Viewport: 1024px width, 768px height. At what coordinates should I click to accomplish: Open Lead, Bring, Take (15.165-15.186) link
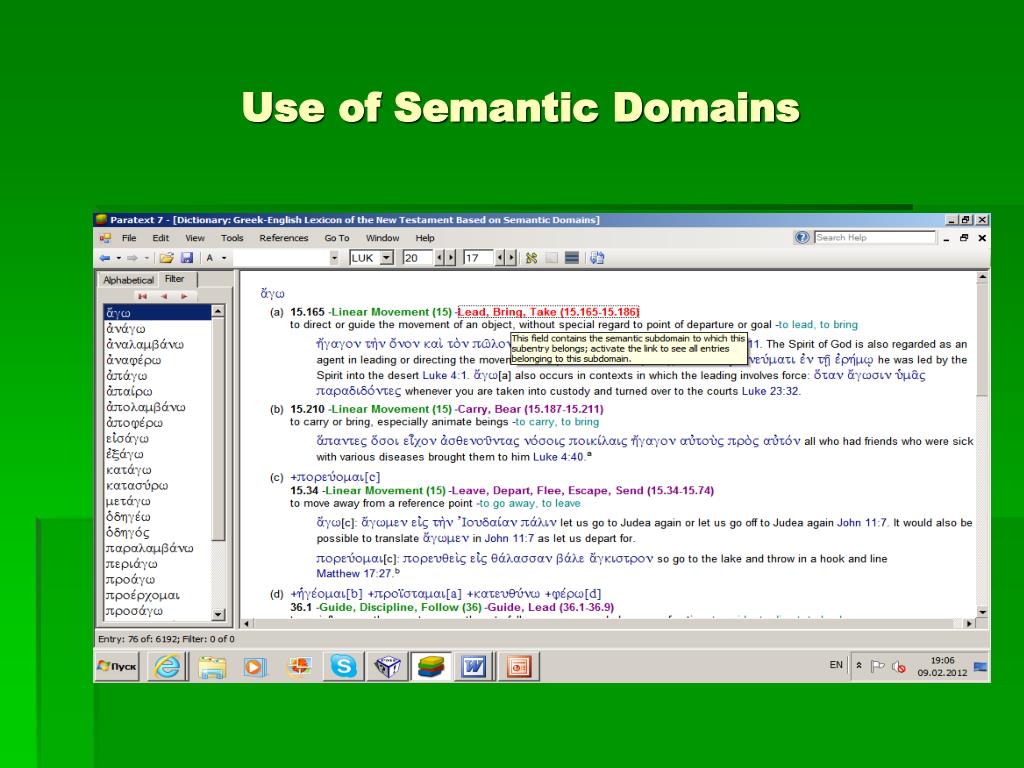click(548, 312)
